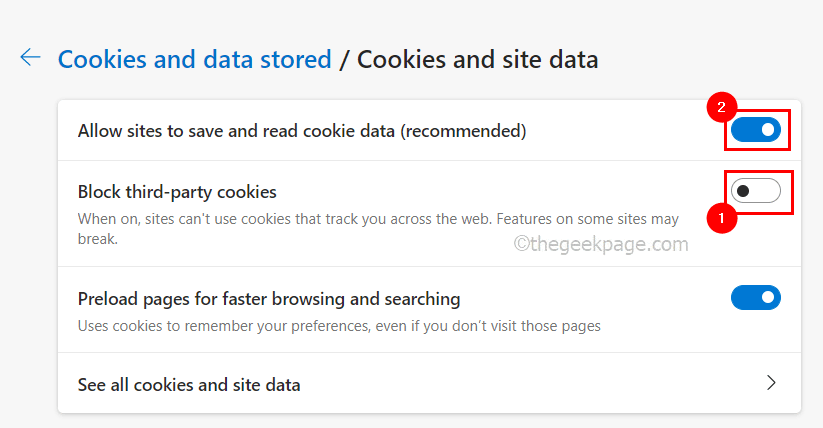Image resolution: width=823 pixels, height=428 pixels.
Task: Click the red step badge numbered 1
Action: pyautogui.click(x=721, y=217)
